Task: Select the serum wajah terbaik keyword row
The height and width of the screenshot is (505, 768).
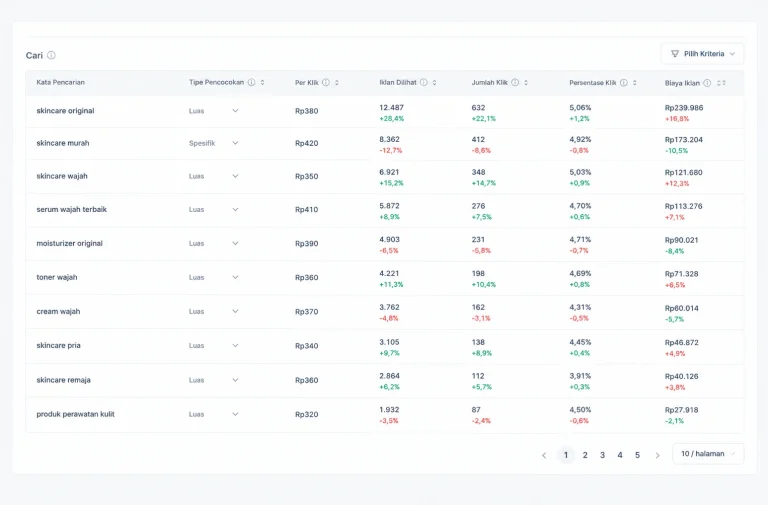Action: tap(384, 210)
